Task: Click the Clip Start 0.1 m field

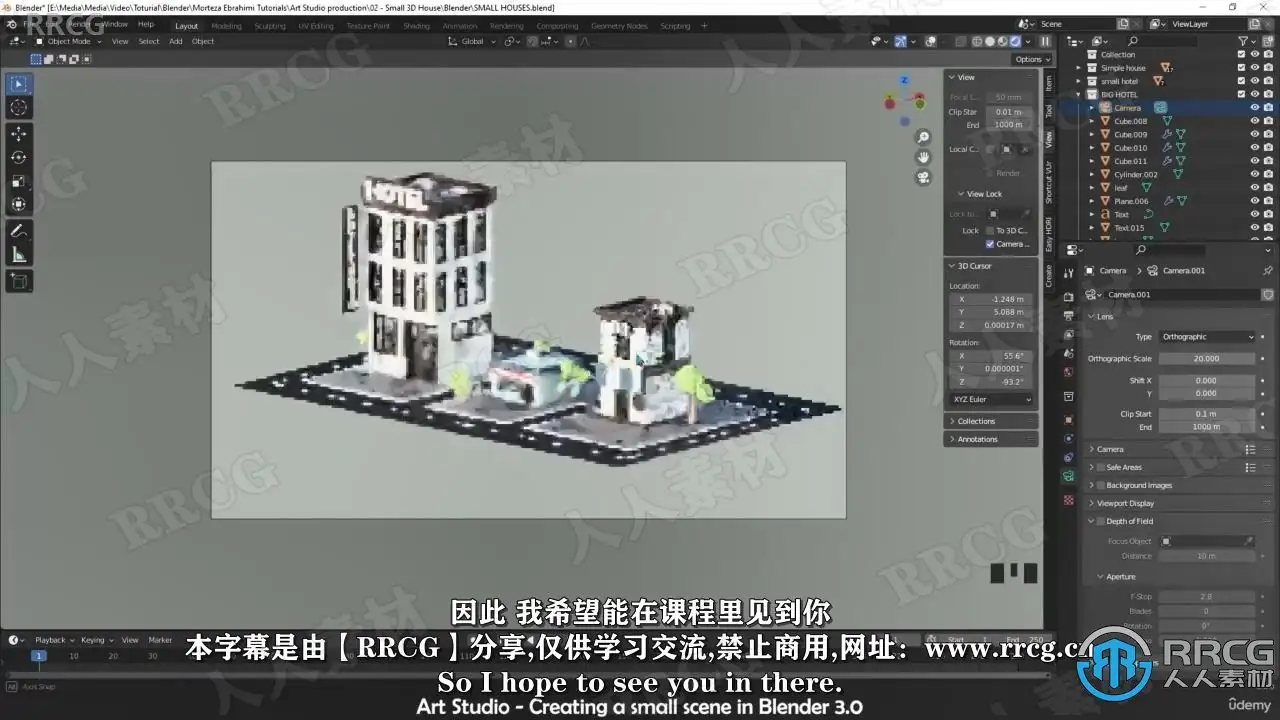Action: [1207, 414]
